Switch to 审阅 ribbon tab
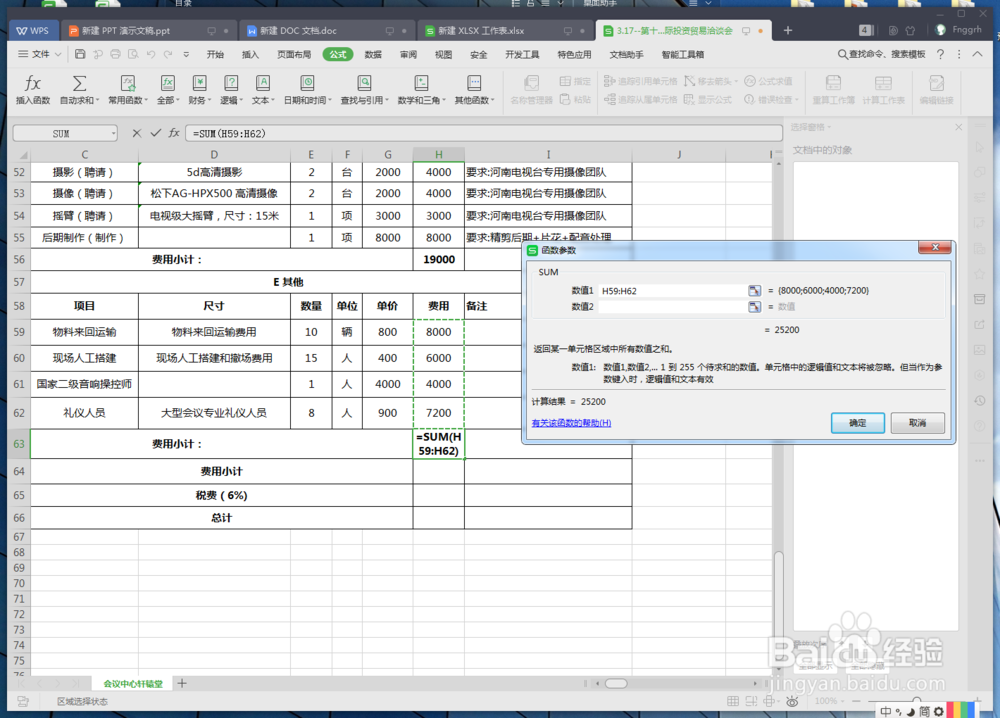This screenshot has height=718, width=1000. 408,55
